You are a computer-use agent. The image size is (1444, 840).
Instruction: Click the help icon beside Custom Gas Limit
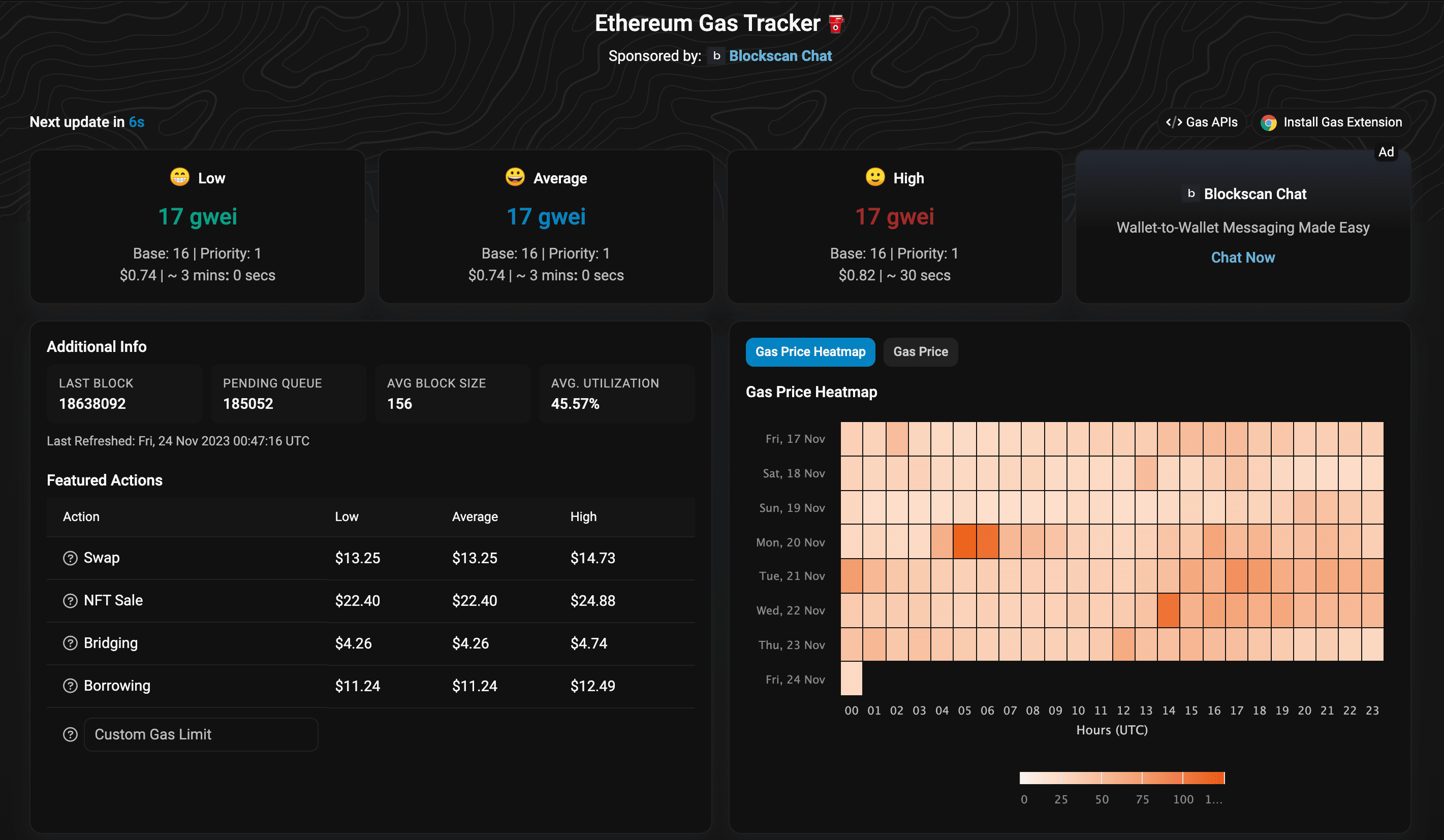point(70,735)
